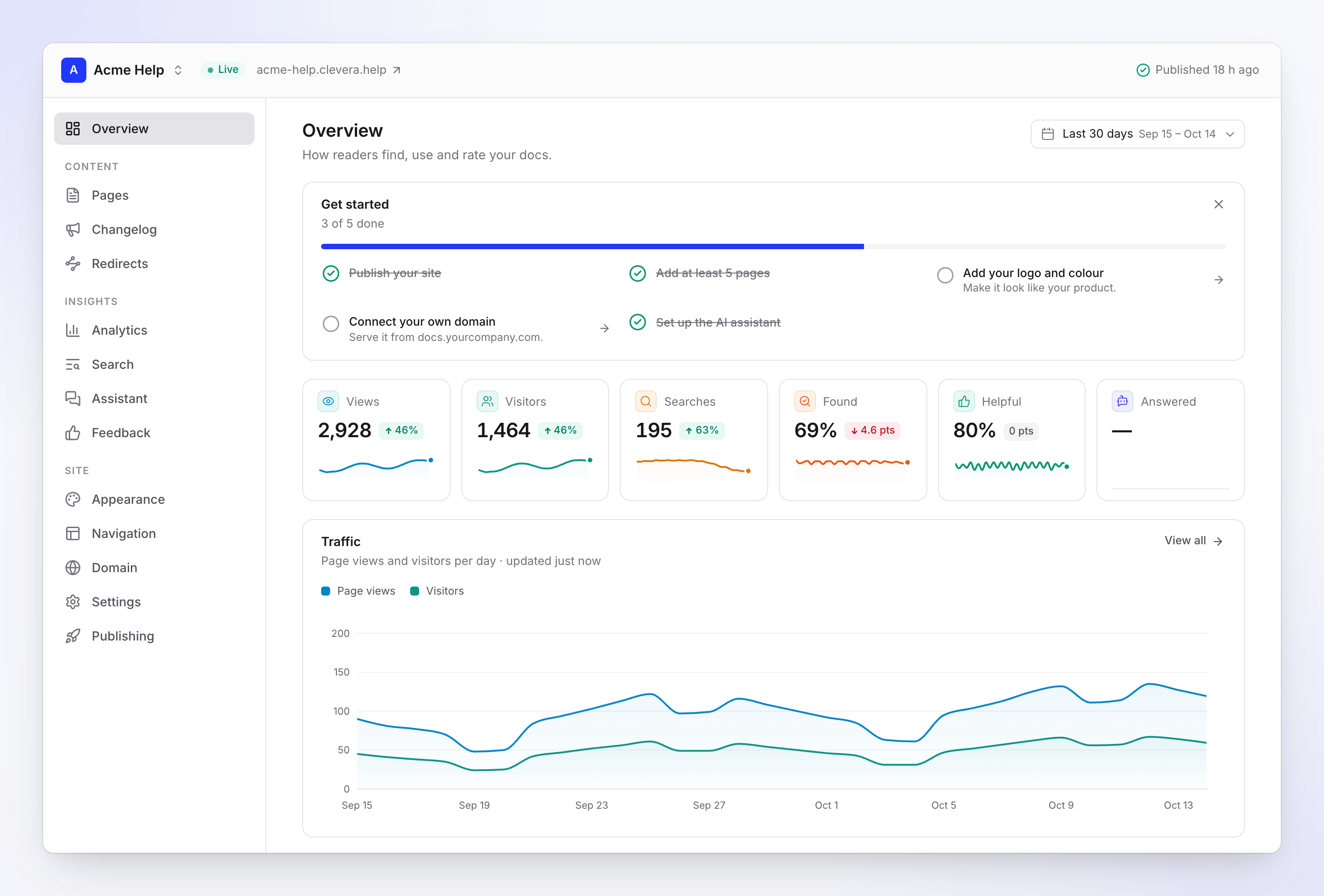The image size is (1324, 896).
Task: Click the calendar icon in date range picker
Action: coord(1048,134)
